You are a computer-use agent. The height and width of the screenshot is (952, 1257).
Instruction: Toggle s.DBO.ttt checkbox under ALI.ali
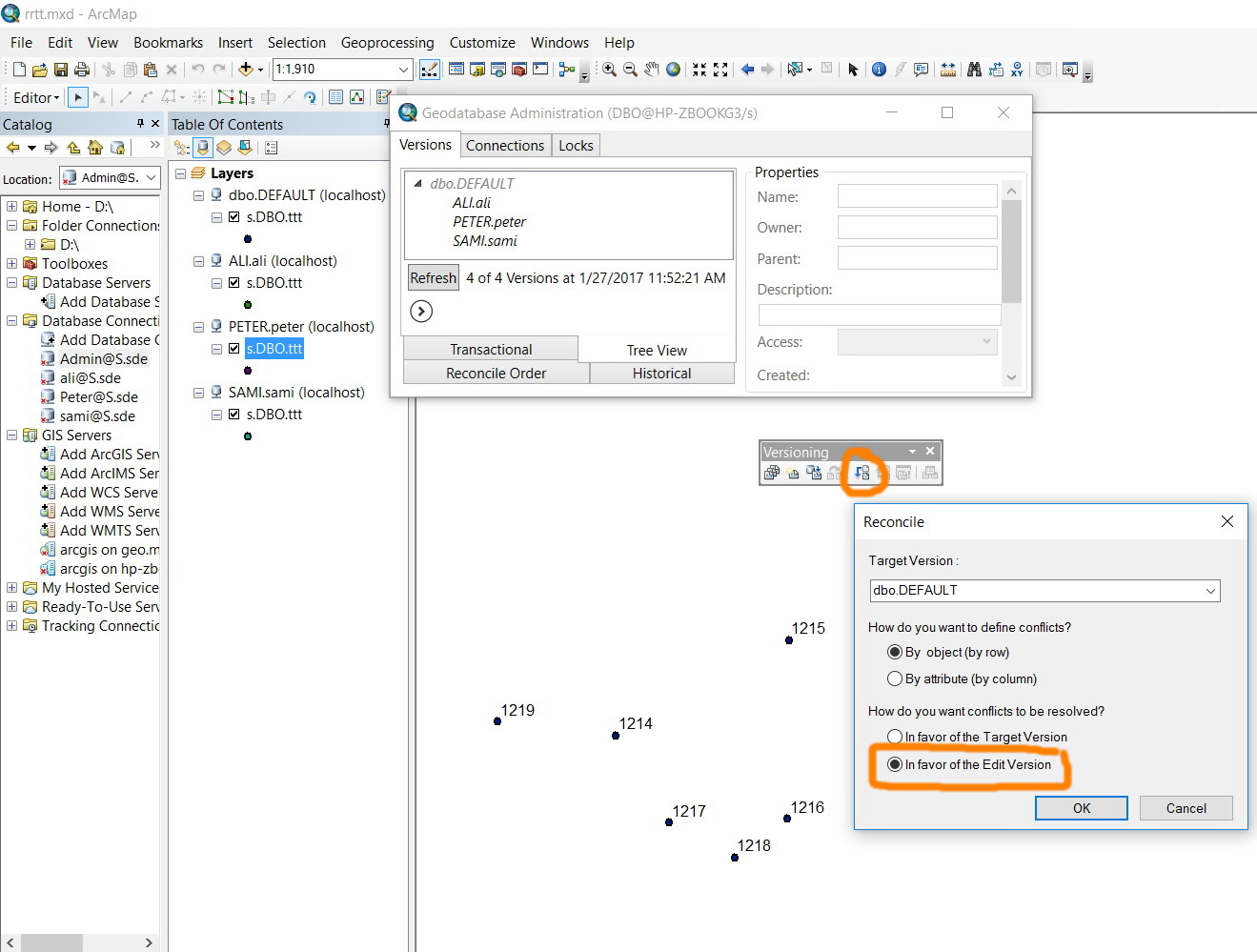tap(233, 283)
